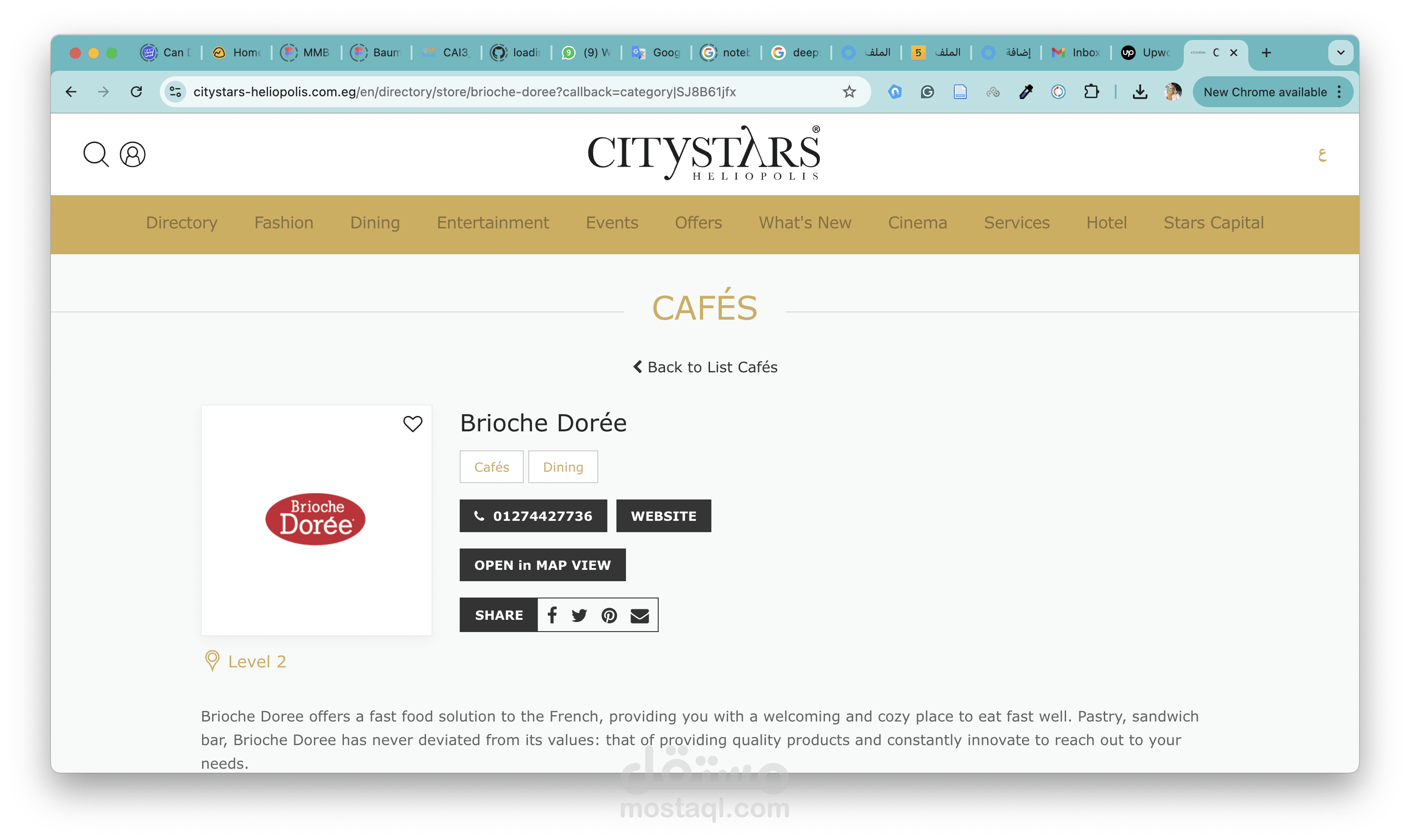Open Chrome extensions puzzle icon

point(1091,92)
